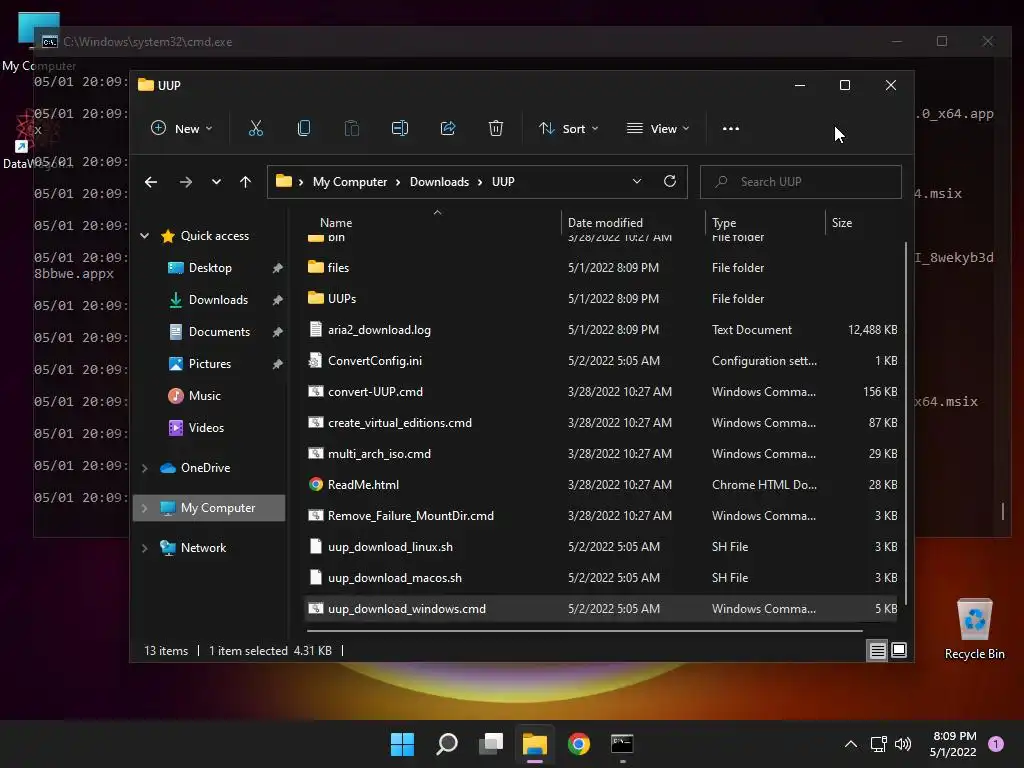
Task: Select convert-UUP.cmd file
Action: (602, 392)
